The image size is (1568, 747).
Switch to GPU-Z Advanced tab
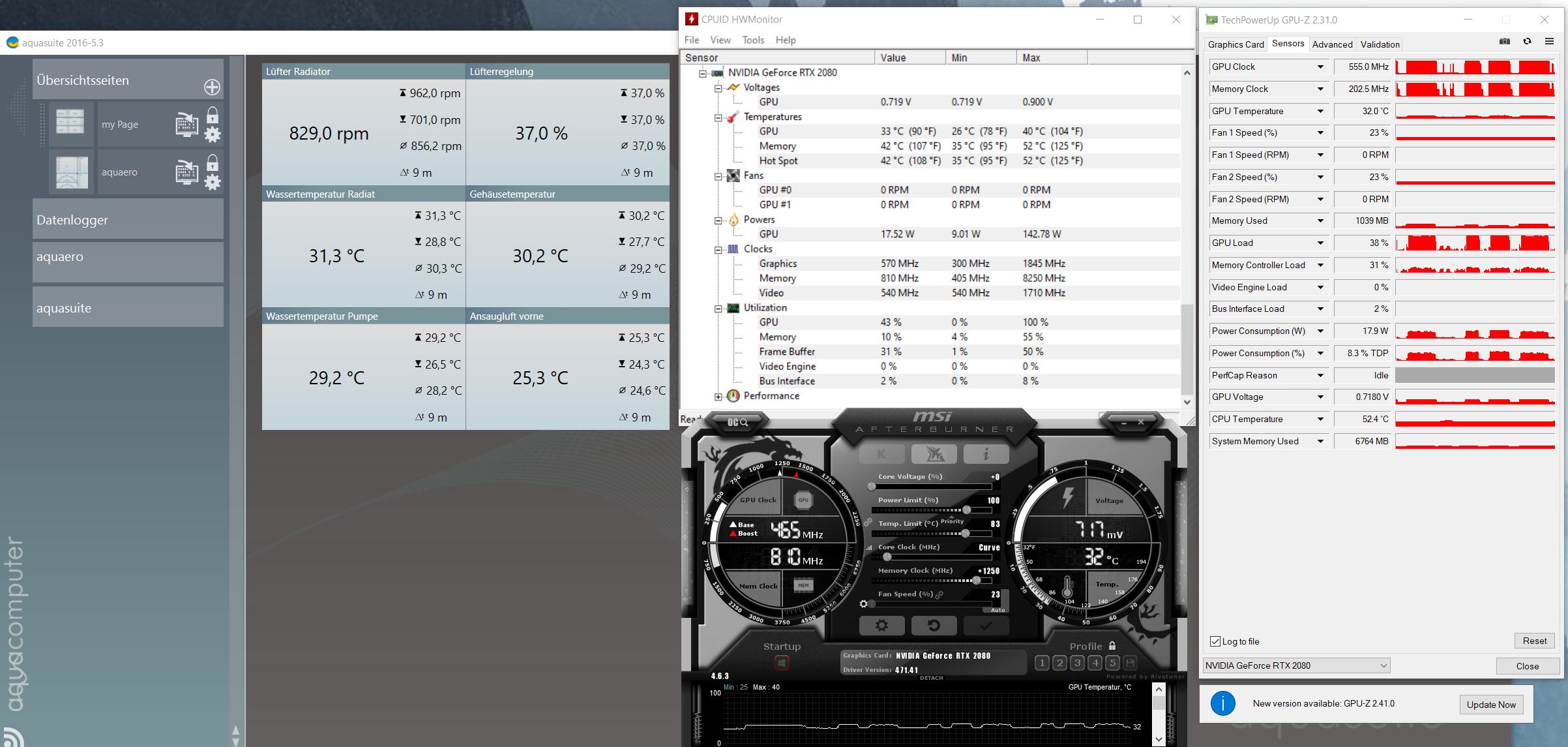pos(1332,44)
